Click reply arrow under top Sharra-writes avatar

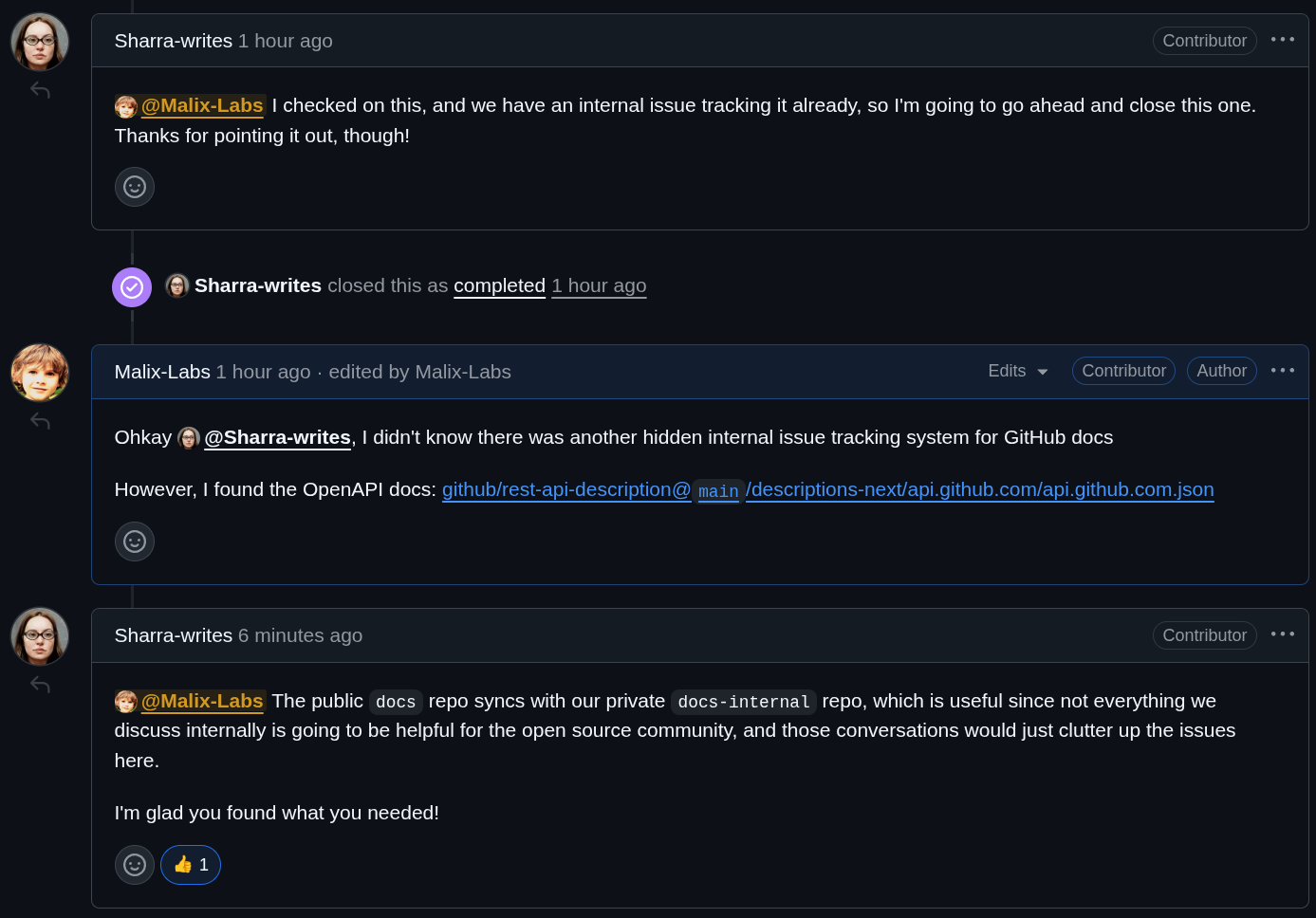(40, 90)
